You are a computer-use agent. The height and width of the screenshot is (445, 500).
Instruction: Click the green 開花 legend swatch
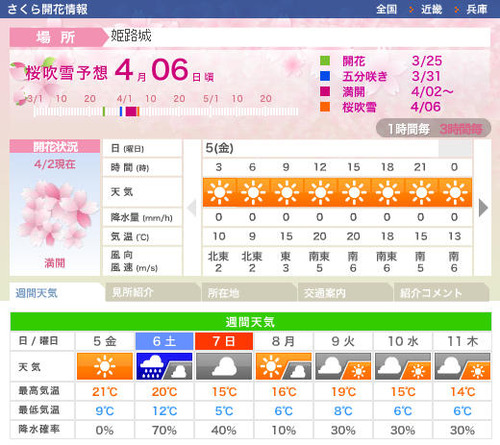click(x=325, y=61)
